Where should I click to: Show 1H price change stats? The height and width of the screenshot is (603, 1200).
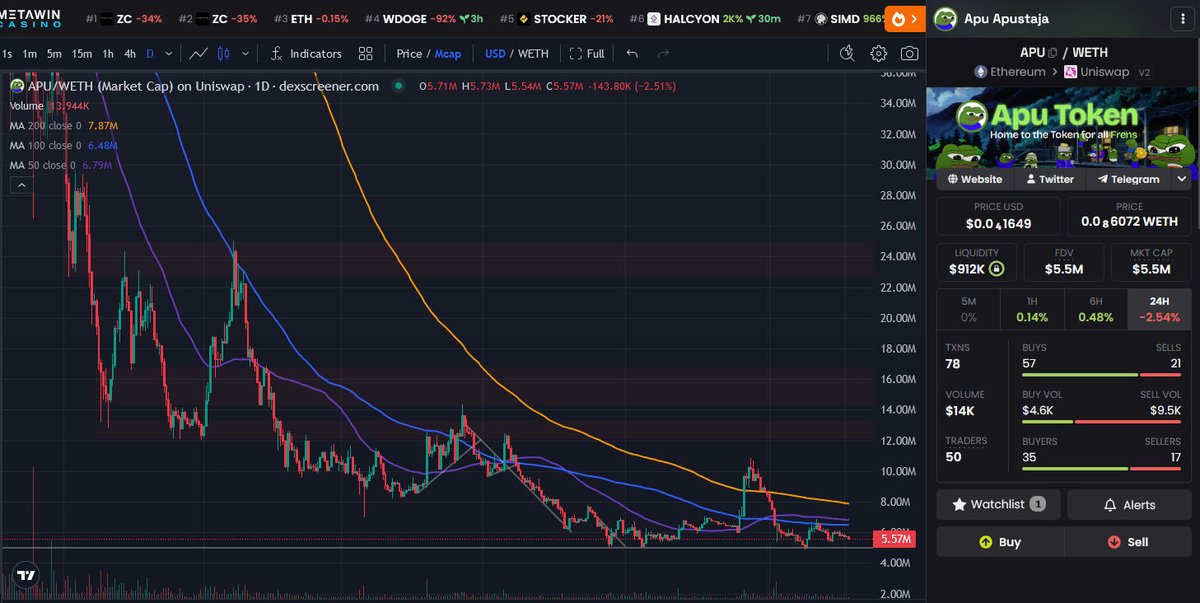pos(1032,309)
